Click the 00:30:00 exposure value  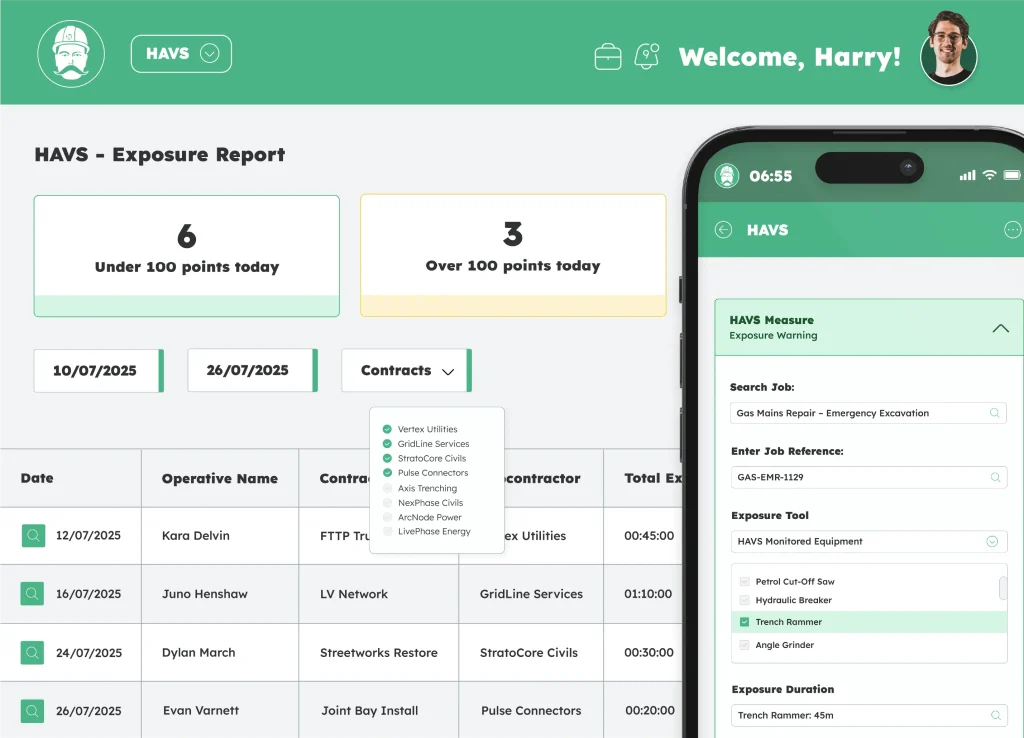click(648, 652)
